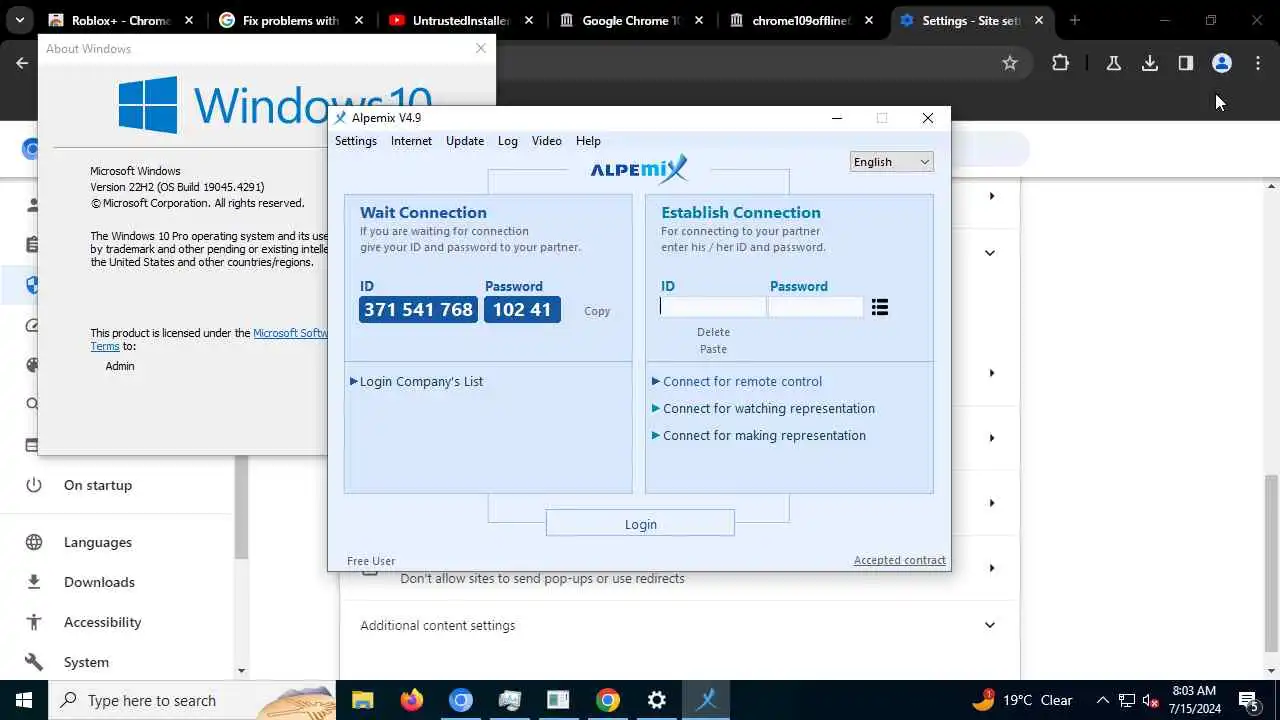Show hidden tray icons arrow

1103,700
